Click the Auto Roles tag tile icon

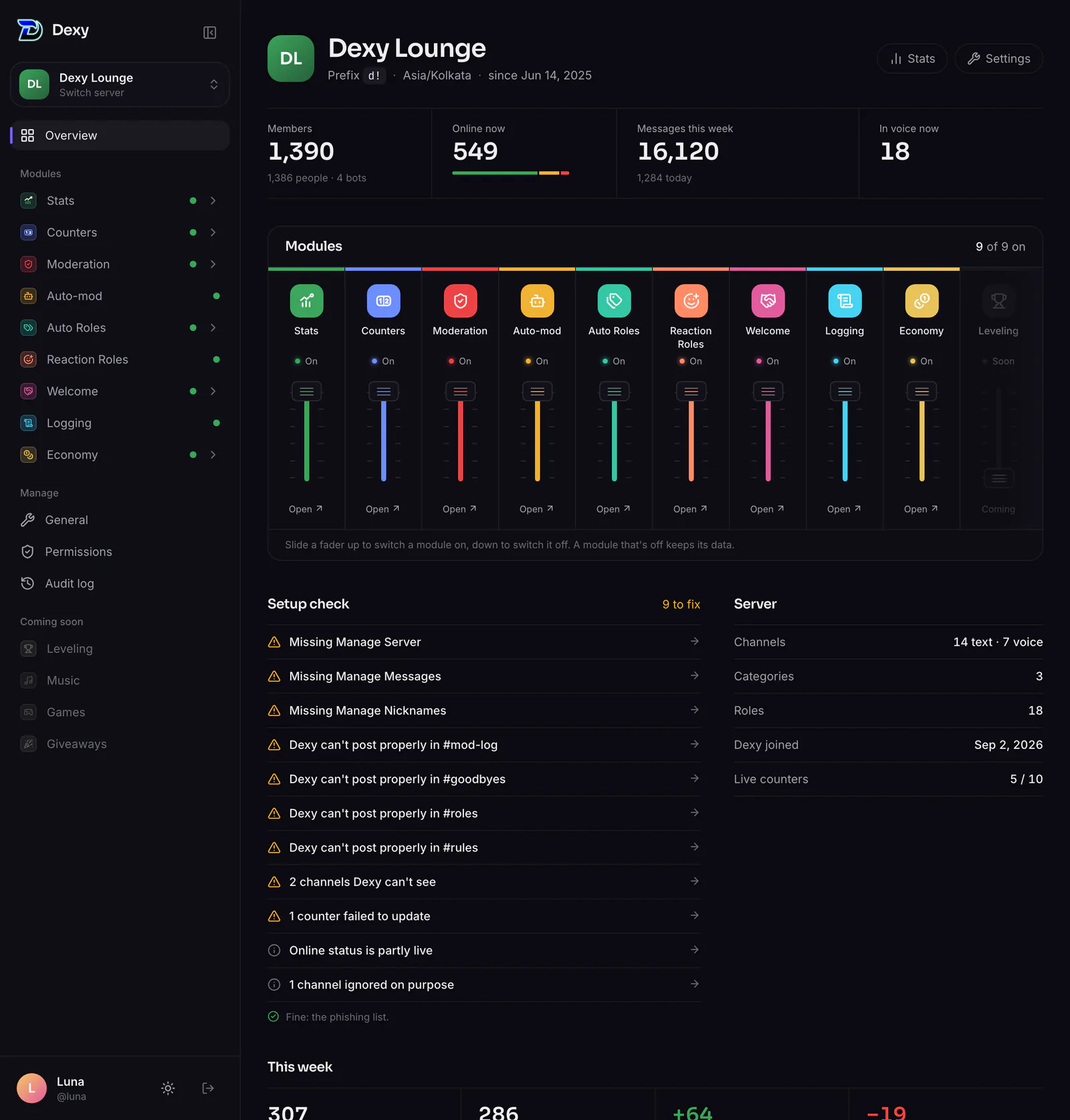pos(614,301)
